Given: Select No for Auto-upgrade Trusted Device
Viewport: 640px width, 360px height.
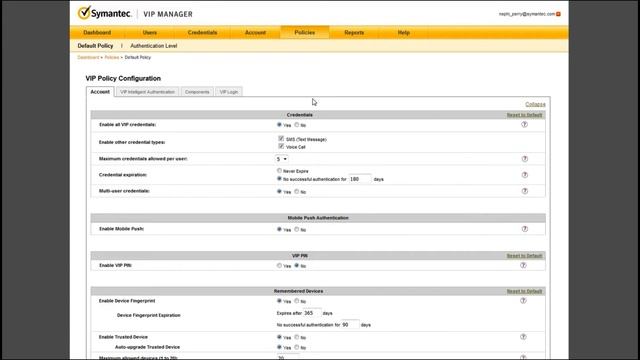Looking at the screenshot, I should click(x=297, y=347).
